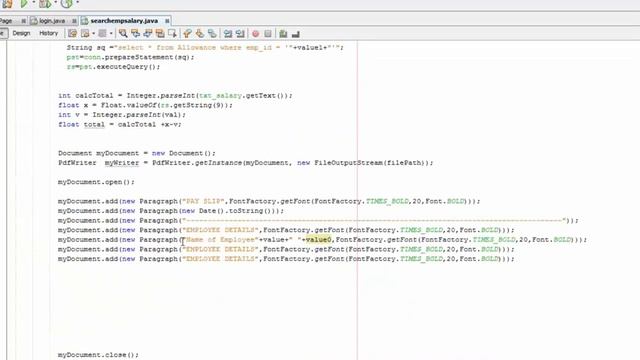The height and width of the screenshot is (360, 640).
Task: Click the PdfWriter myWriter line
Action: (x=246, y=163)
